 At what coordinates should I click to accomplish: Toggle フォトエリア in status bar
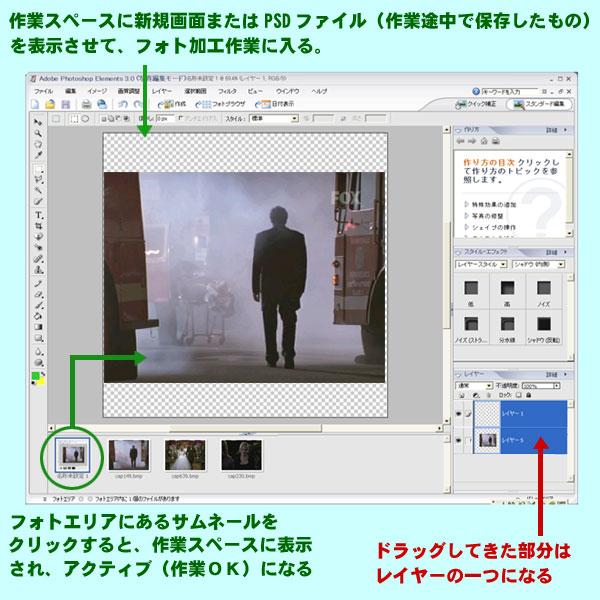click(x=62, y=499)
